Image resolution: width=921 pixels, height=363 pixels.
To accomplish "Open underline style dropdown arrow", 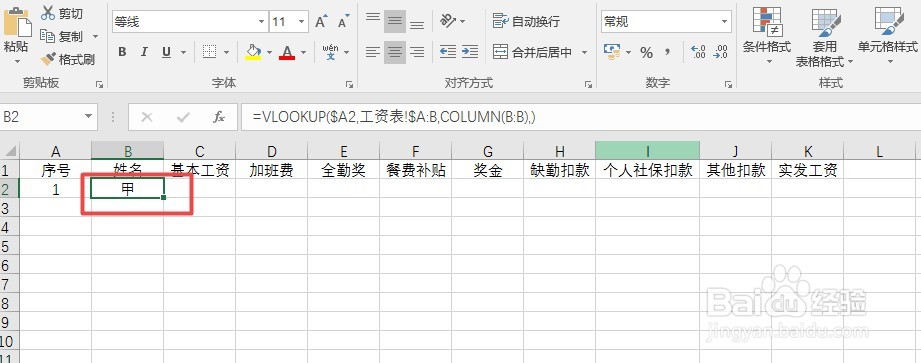I will pyautogui.click(x=183, y=52).
